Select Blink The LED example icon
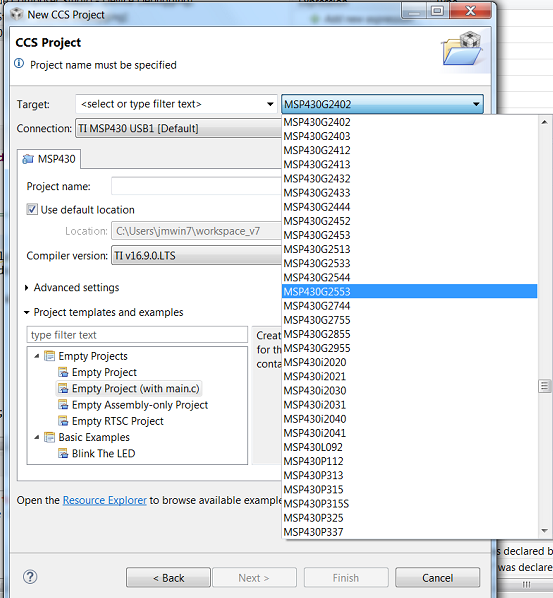Image resolution: width=553 pixels, height=598 pixels. point(63,453)
